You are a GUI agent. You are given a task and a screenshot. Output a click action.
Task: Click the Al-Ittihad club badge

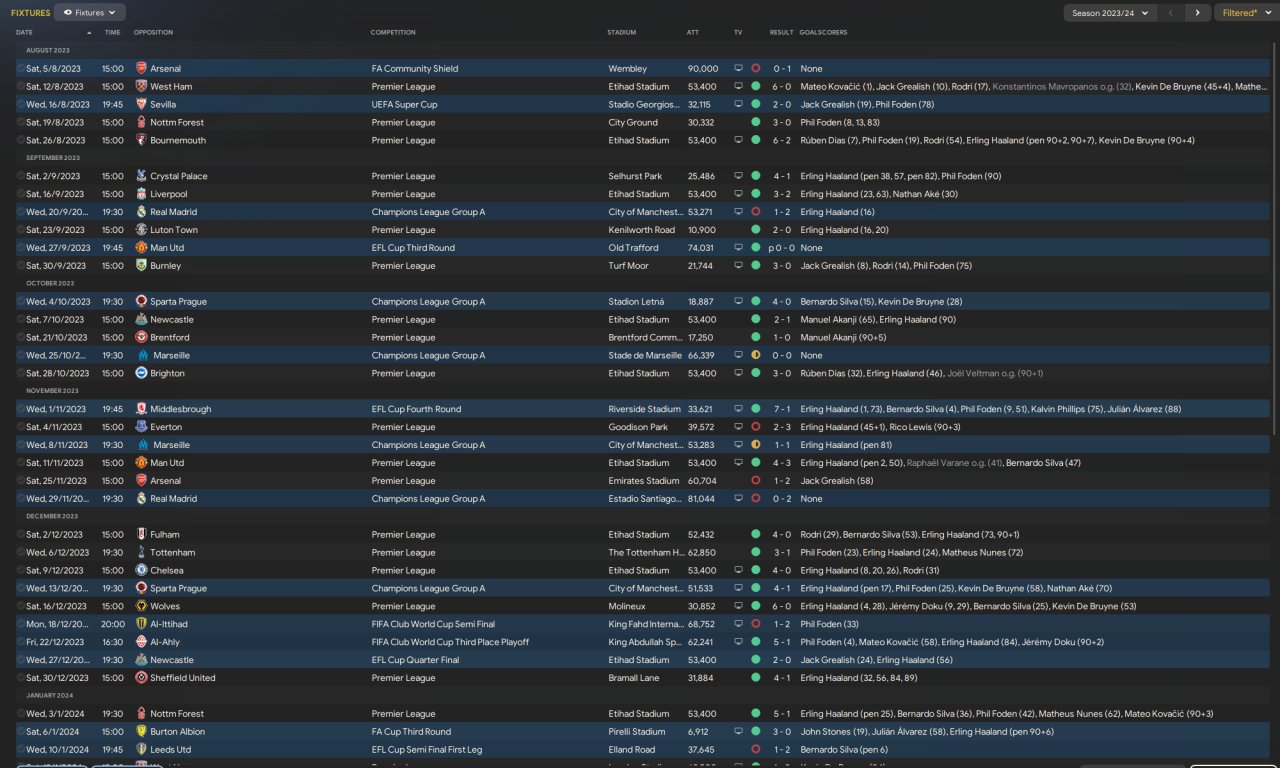pyautogui.click(x=141, y=624)
